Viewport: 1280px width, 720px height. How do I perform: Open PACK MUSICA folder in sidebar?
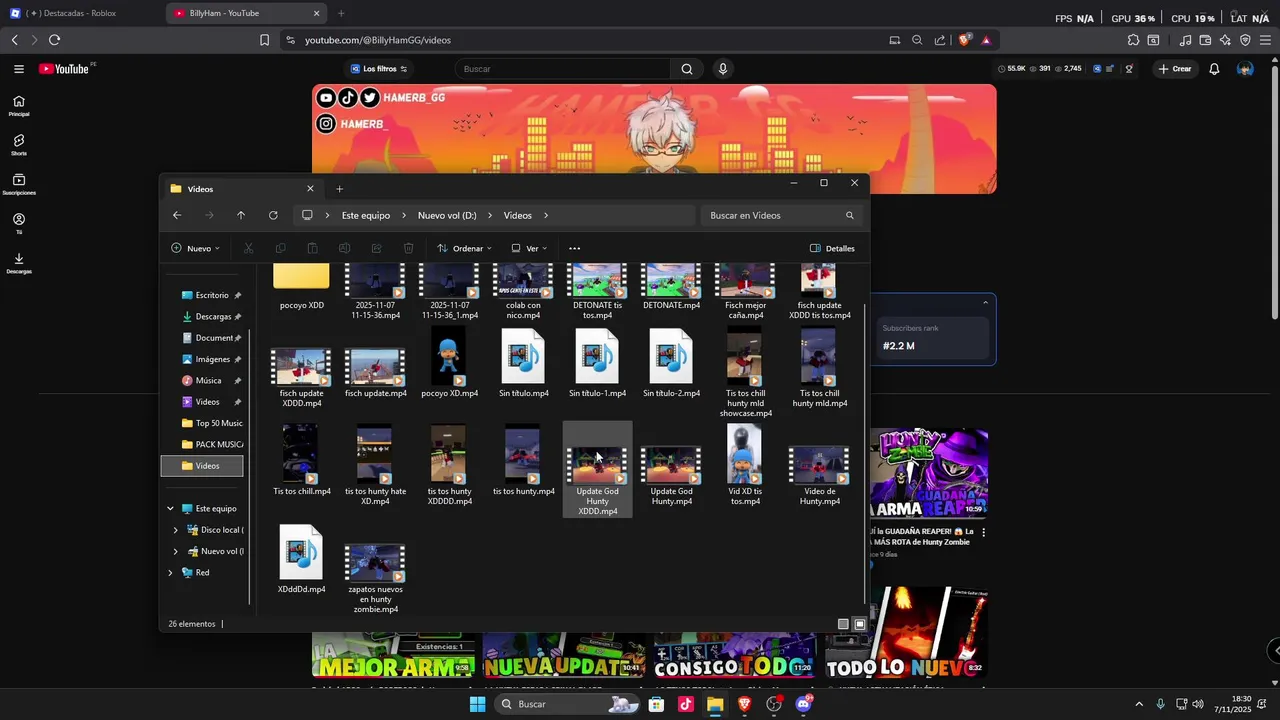pyautogui.click(x=212, y=444)
